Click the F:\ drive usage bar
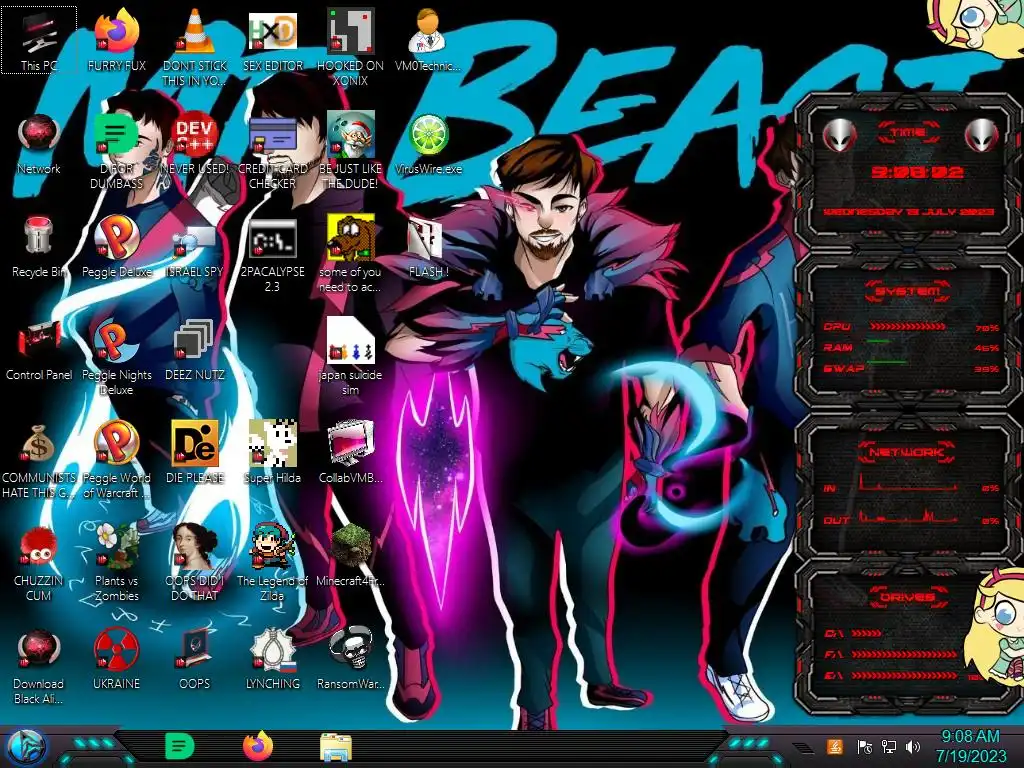The width and height of the screenshot is (1024, 768). coord(904,654)
